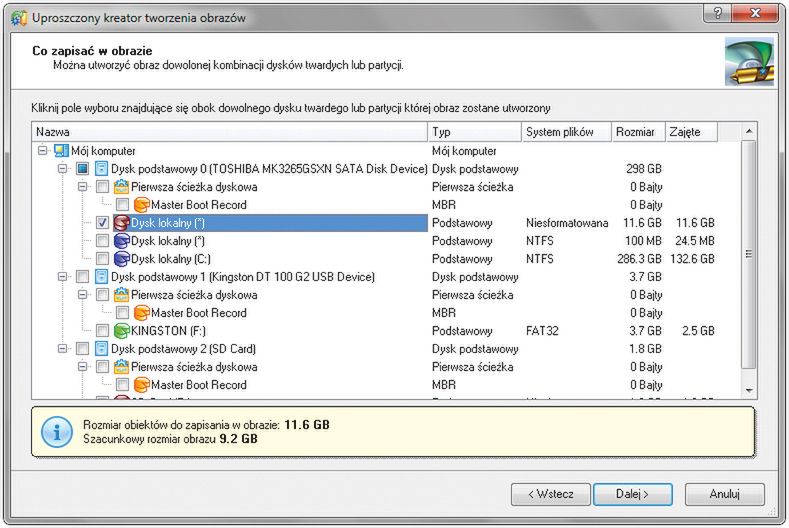Click the green KINGSTON (F:) partition icon

coord(121,331)
